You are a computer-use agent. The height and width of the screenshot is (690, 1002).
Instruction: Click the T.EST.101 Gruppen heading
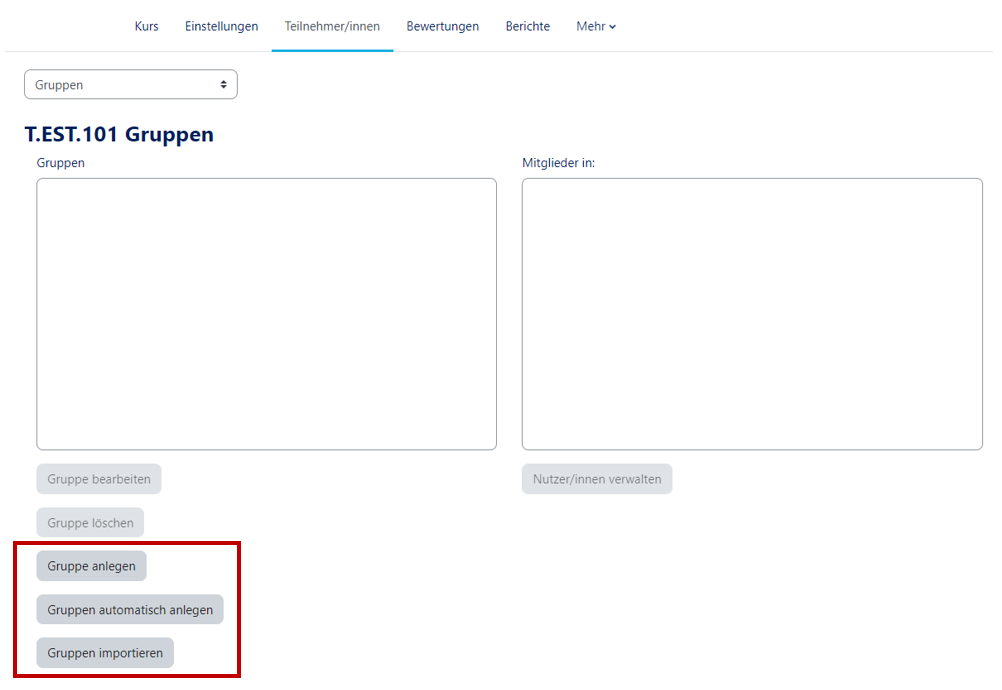[x=119, y=134]
